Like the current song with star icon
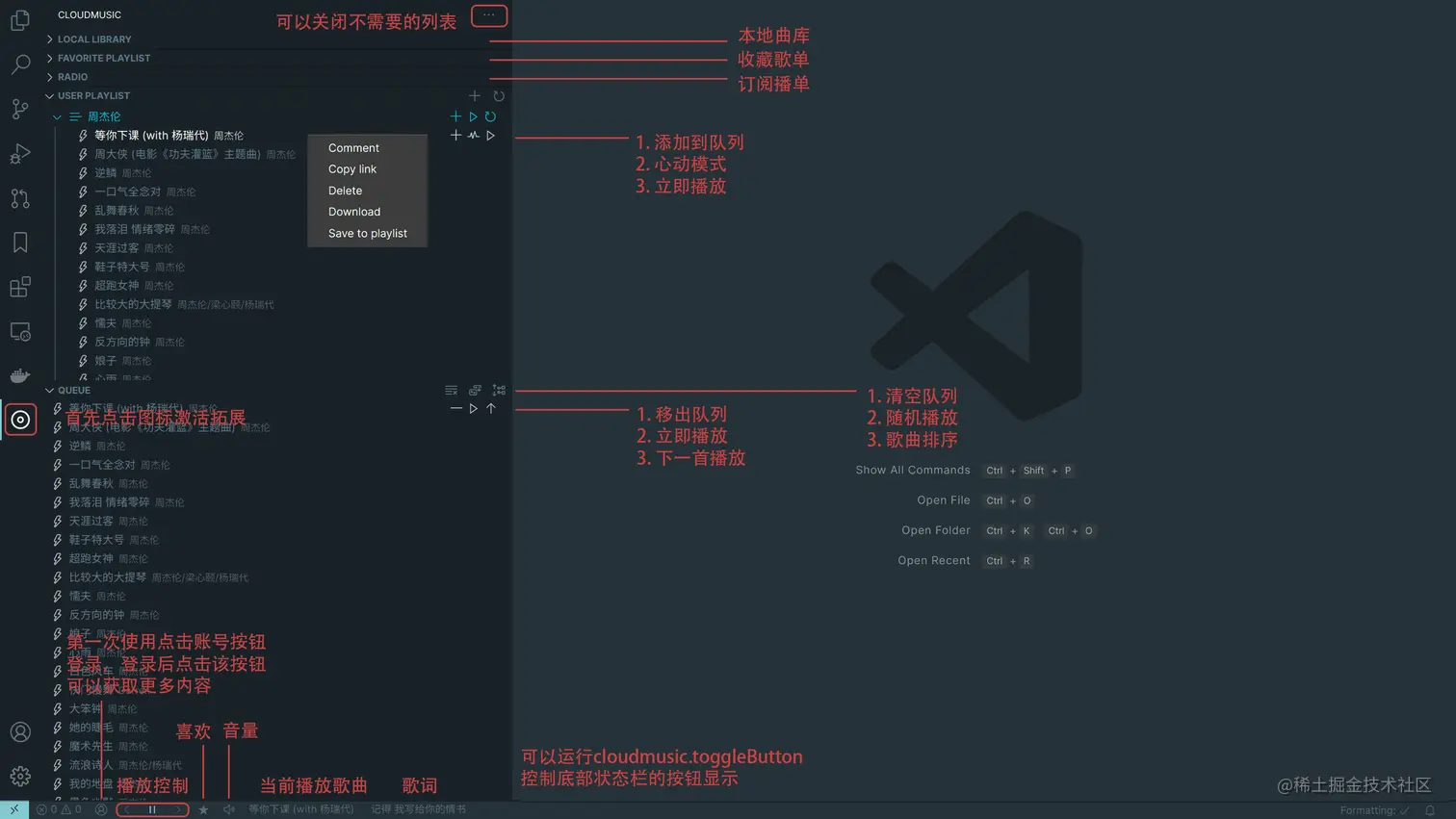 point(203,810)
